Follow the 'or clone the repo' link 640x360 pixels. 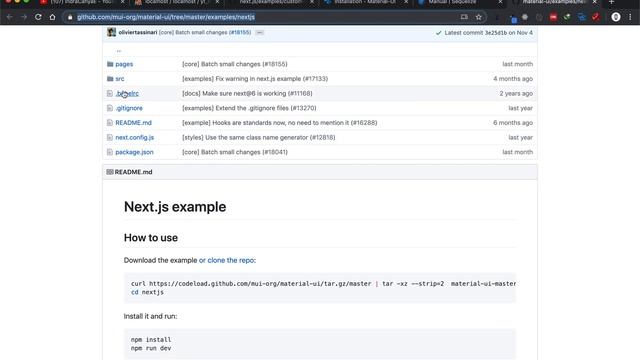point(227,260)
